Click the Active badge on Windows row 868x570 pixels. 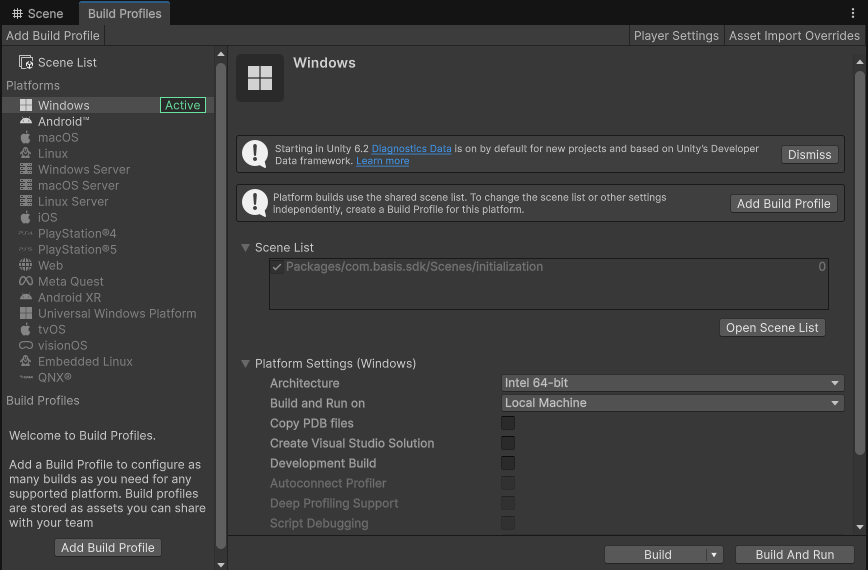tap(183, 105)
